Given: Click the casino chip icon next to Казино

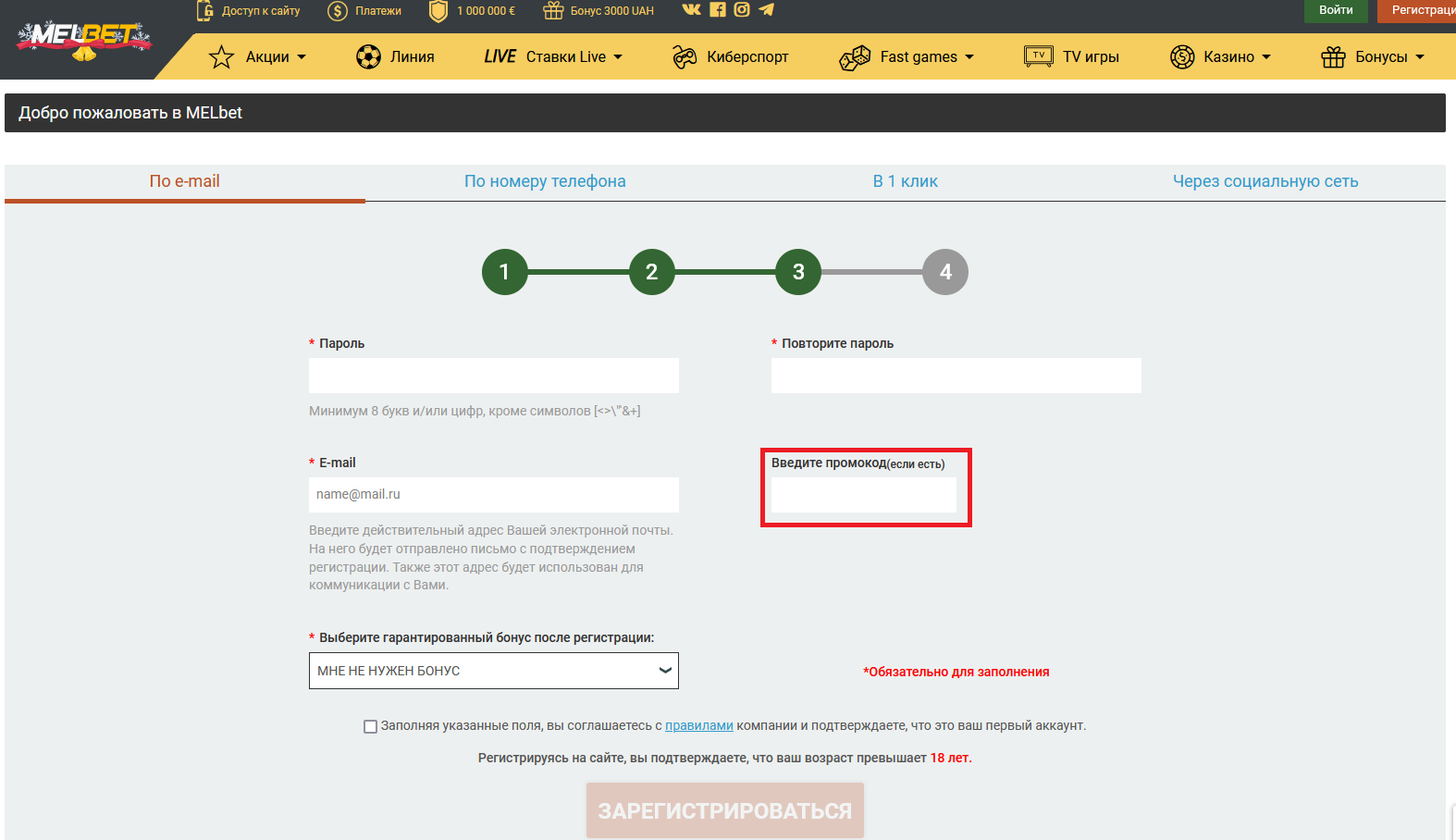Looking at the screenshot, I should click(x=1182, y=56).
